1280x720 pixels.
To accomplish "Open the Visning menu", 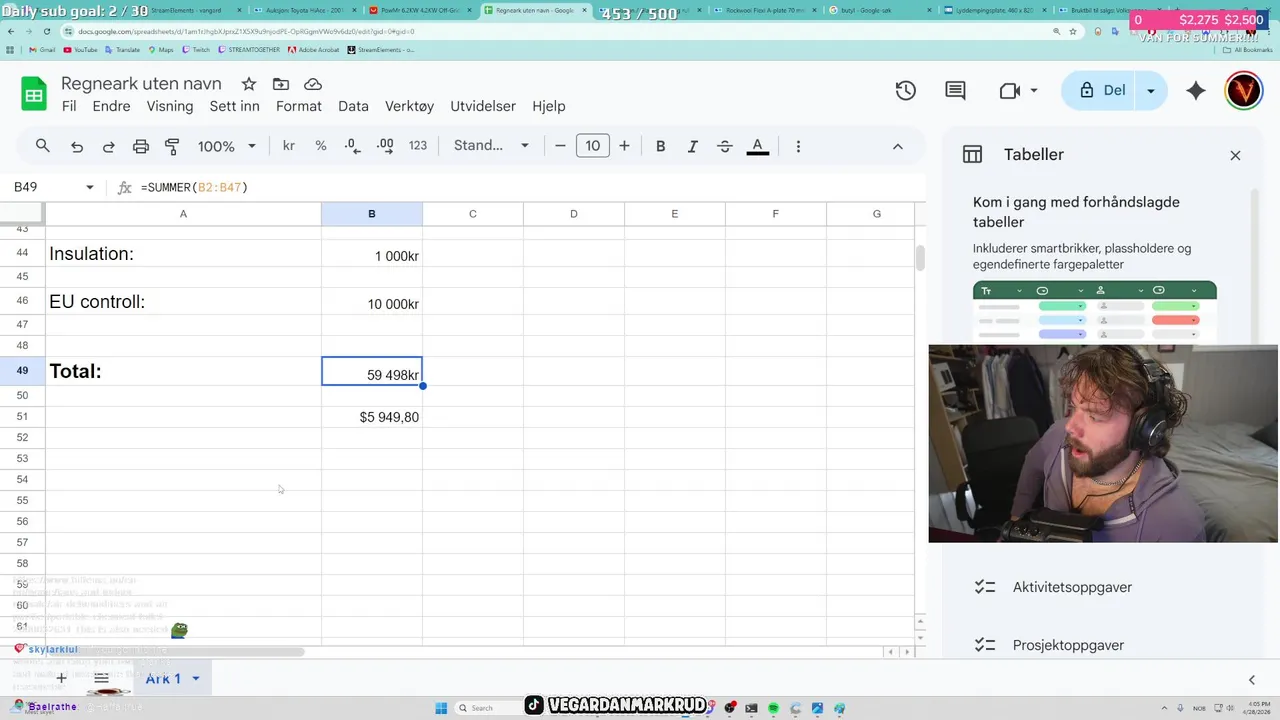I will coord(170,106).
